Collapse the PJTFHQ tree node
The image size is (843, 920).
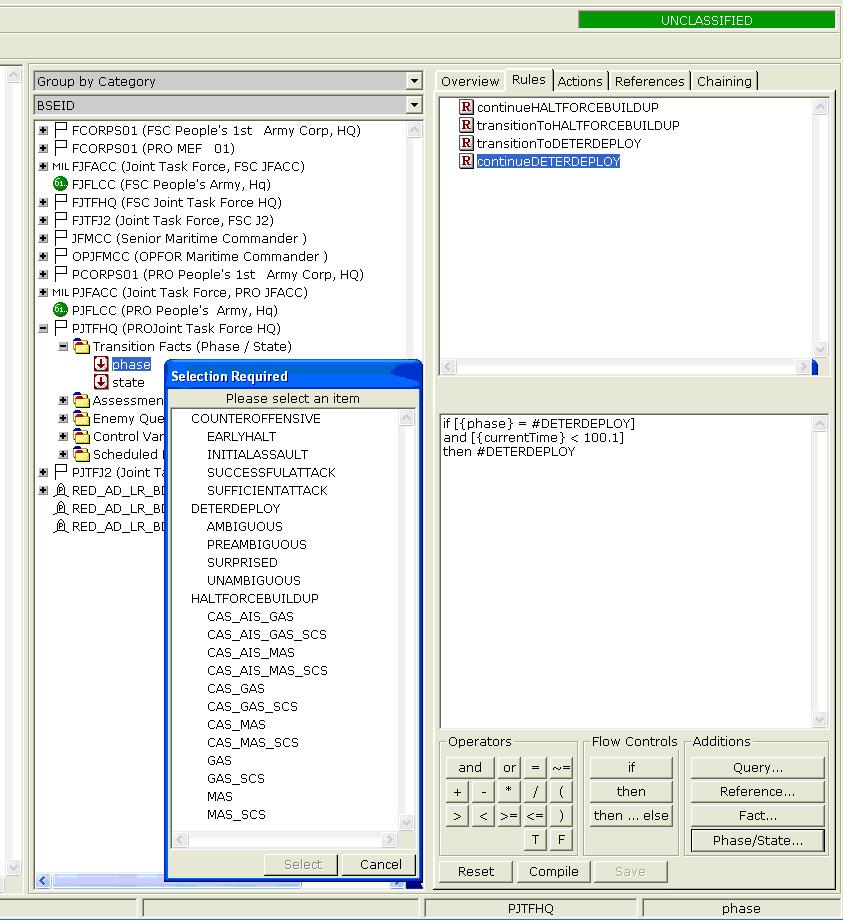(x=43, y=328)
